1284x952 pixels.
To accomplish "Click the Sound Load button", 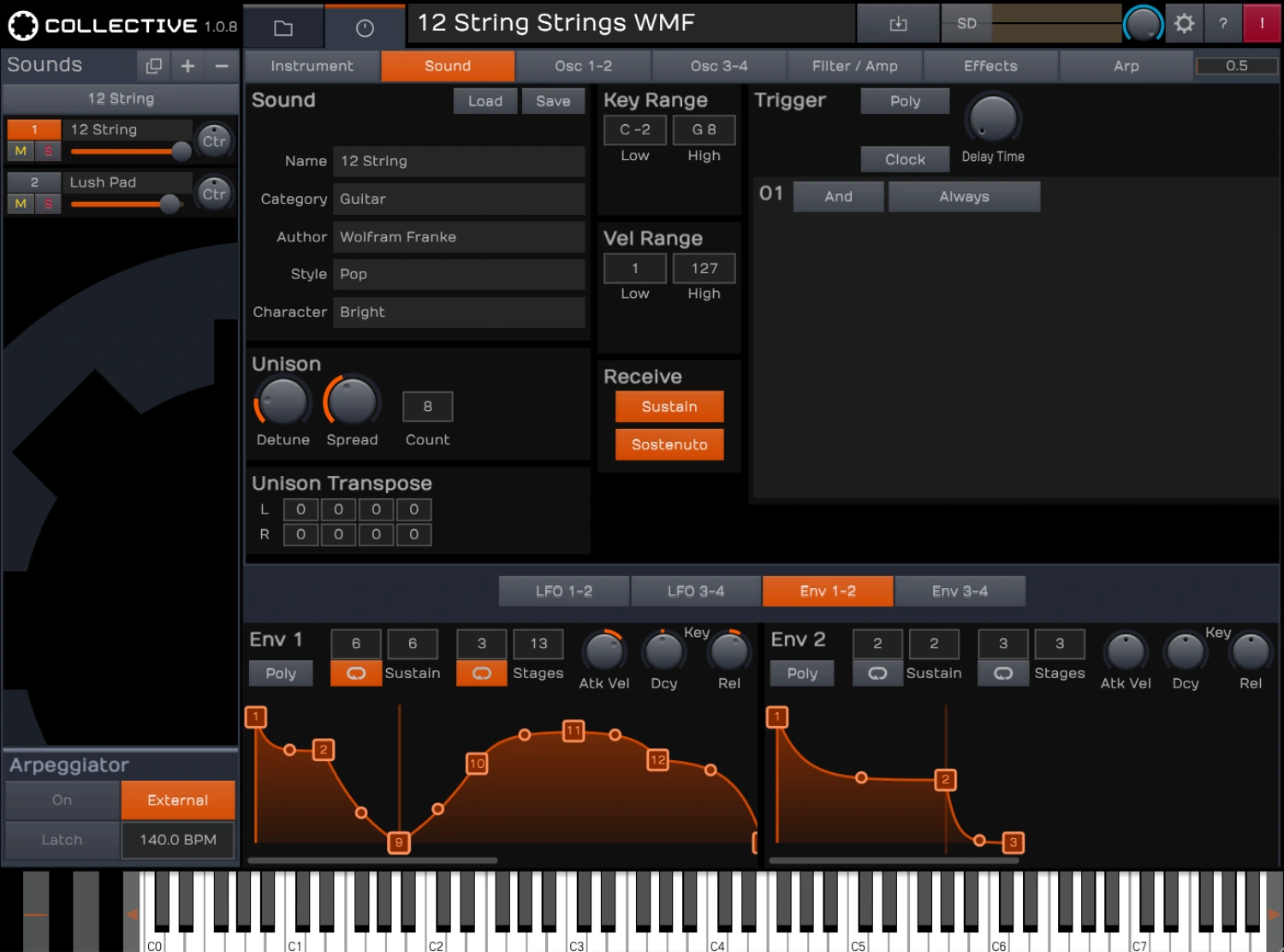I will (485, 101).
